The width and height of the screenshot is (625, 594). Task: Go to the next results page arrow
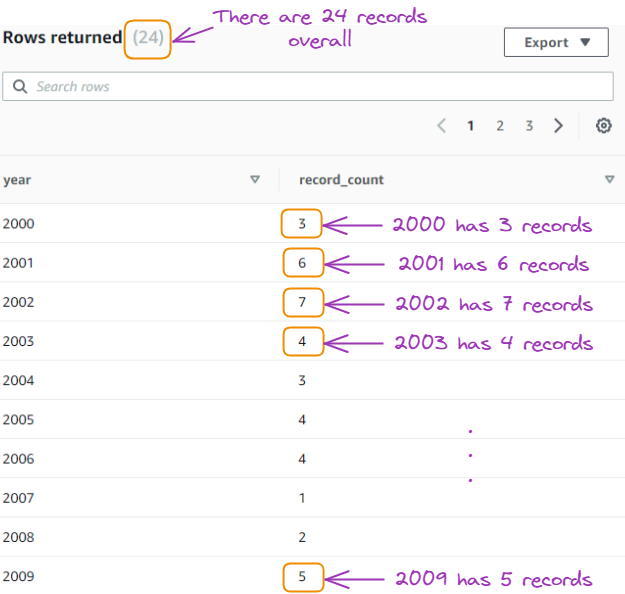point(558,126)
